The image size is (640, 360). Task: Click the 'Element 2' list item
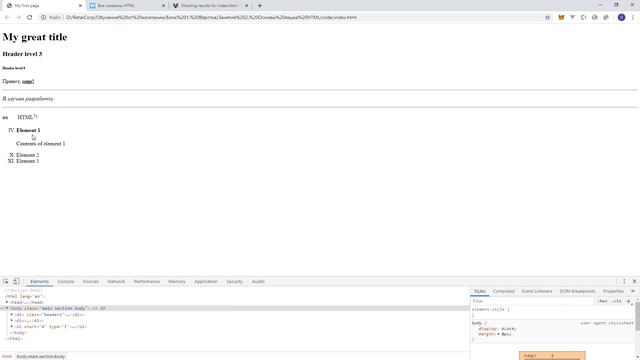28,155
